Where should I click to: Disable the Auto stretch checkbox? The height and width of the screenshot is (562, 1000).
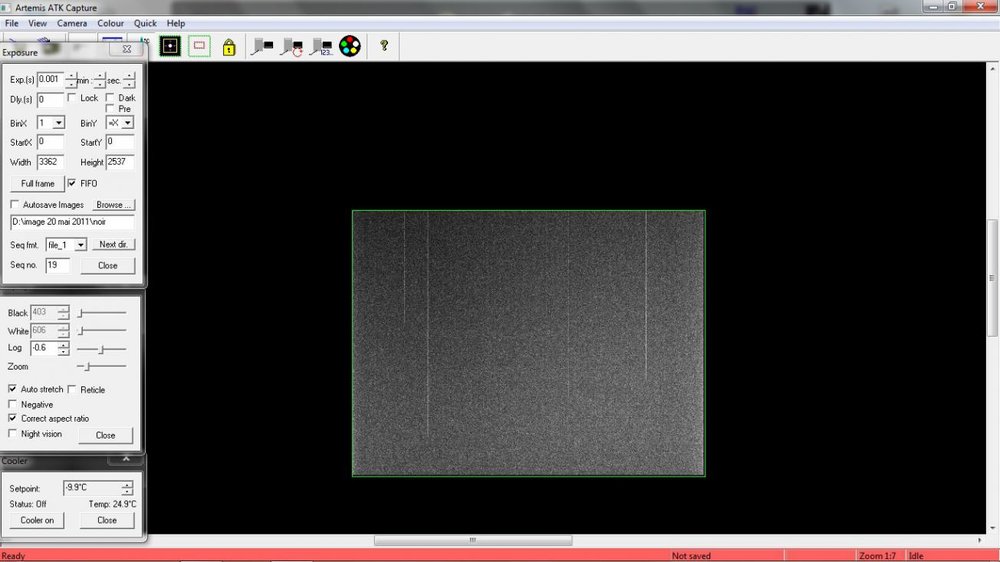(13, 388)
